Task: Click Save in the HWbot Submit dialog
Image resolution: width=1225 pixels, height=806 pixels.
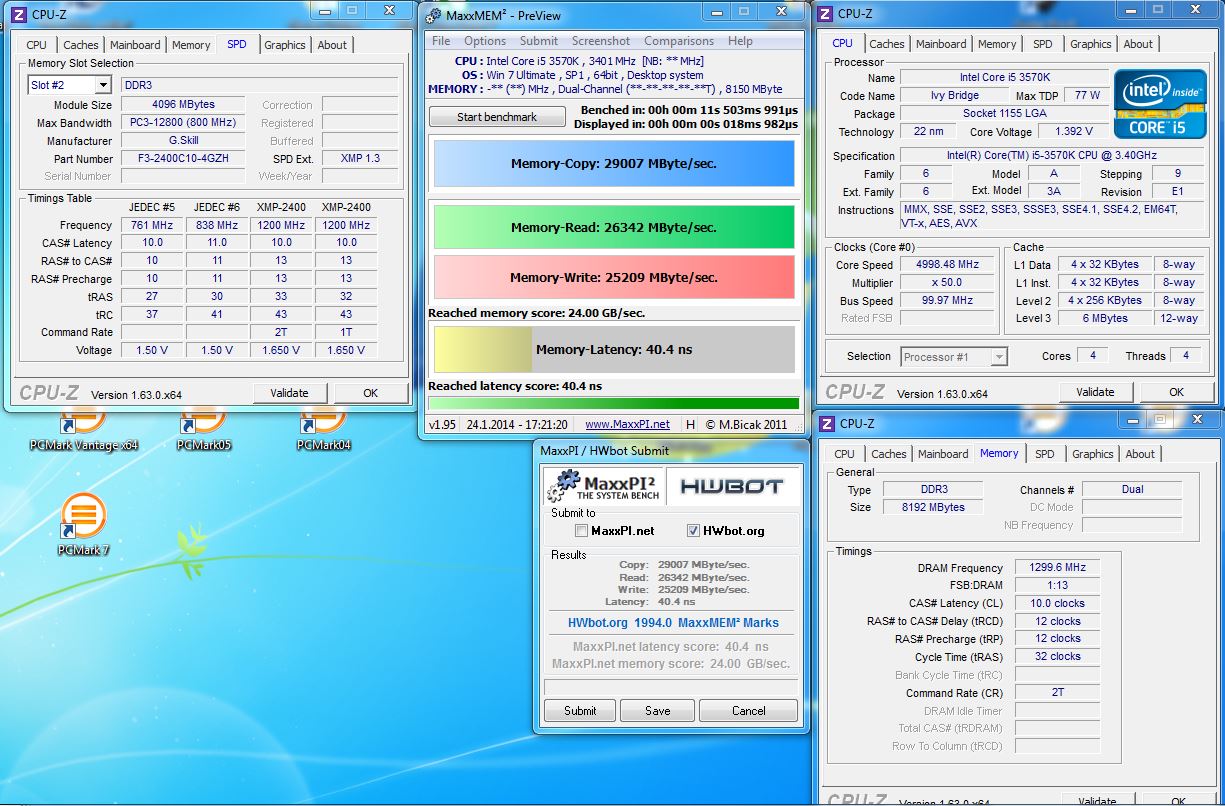Action: click(658, 711)
